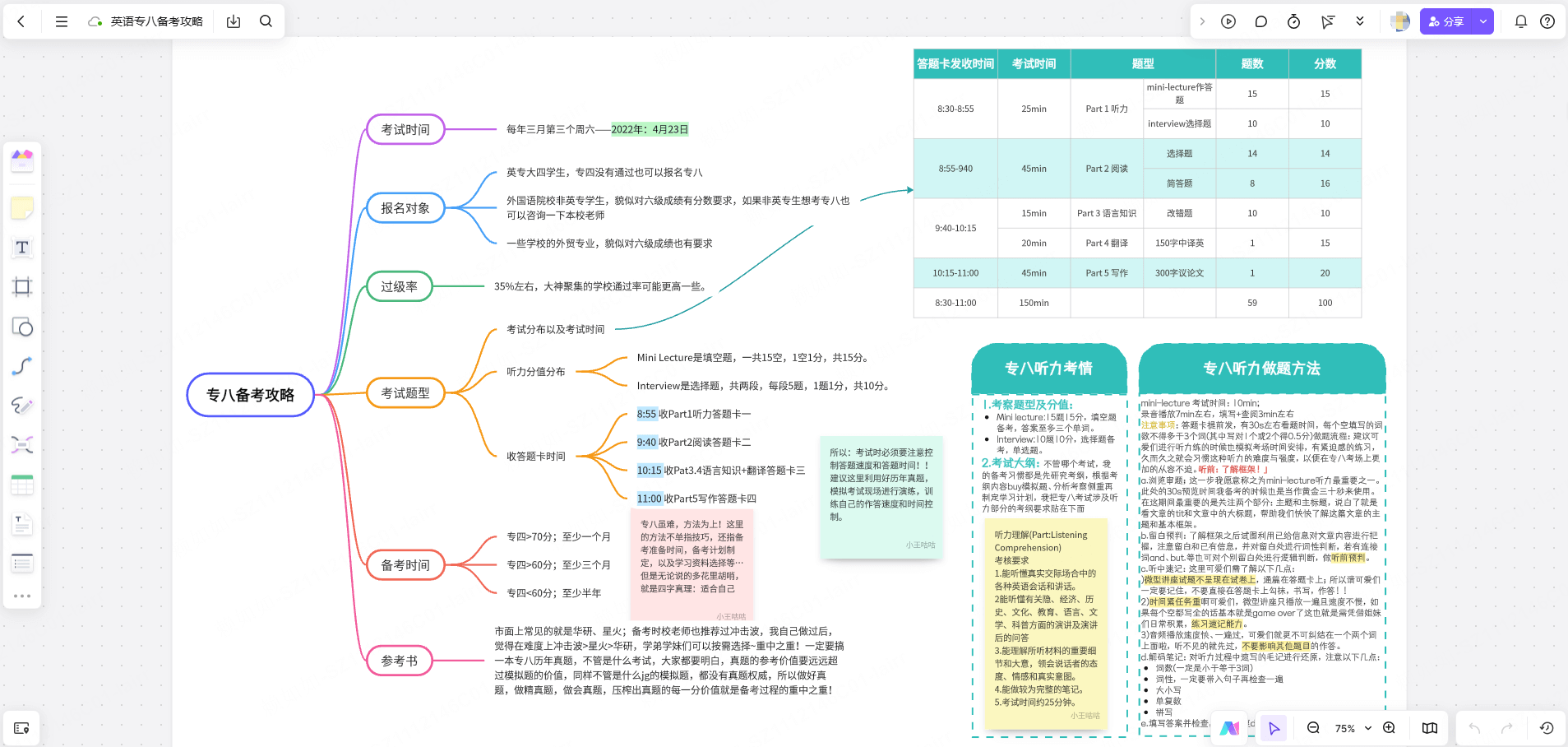Open the colorful templates icon in sidebar
Screen dimensions: 1568x747
point(22,160)
